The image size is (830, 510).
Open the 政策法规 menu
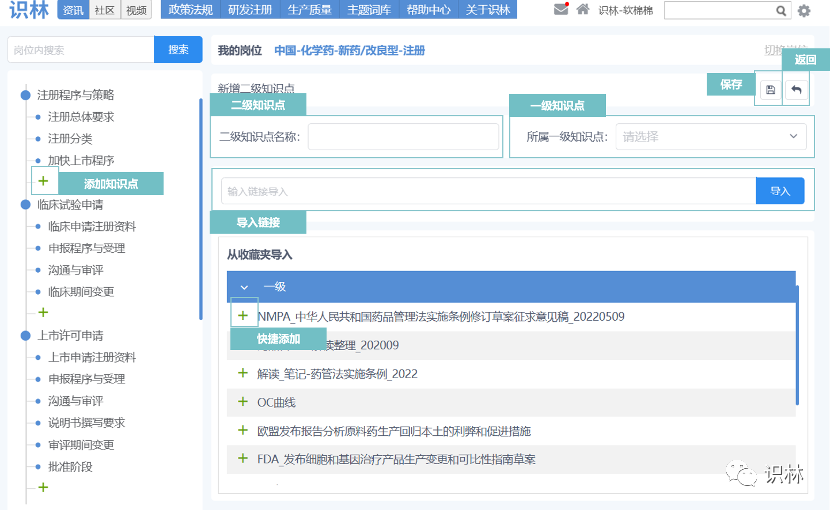[190, 10]
